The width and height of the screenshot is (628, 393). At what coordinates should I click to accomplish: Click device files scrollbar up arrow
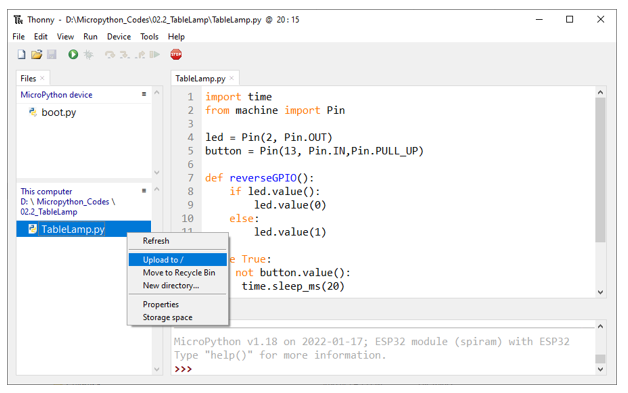coord(157,92)
